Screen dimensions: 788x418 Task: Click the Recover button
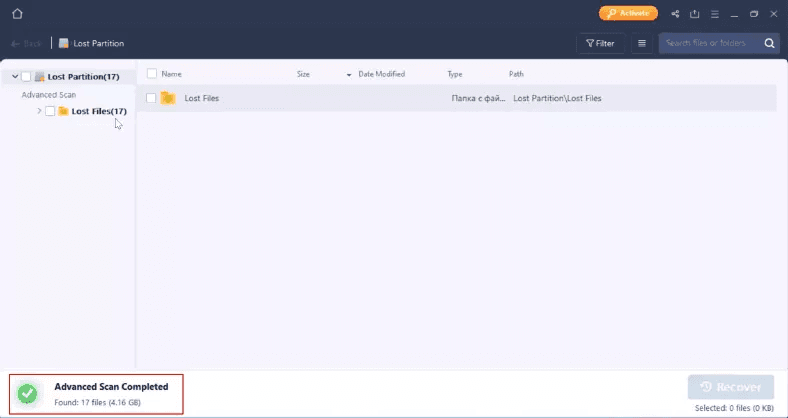(731, 387)
